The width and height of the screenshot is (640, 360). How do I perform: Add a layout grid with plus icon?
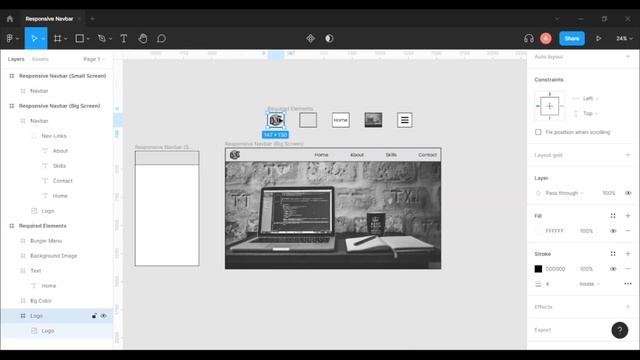[628, 155]
